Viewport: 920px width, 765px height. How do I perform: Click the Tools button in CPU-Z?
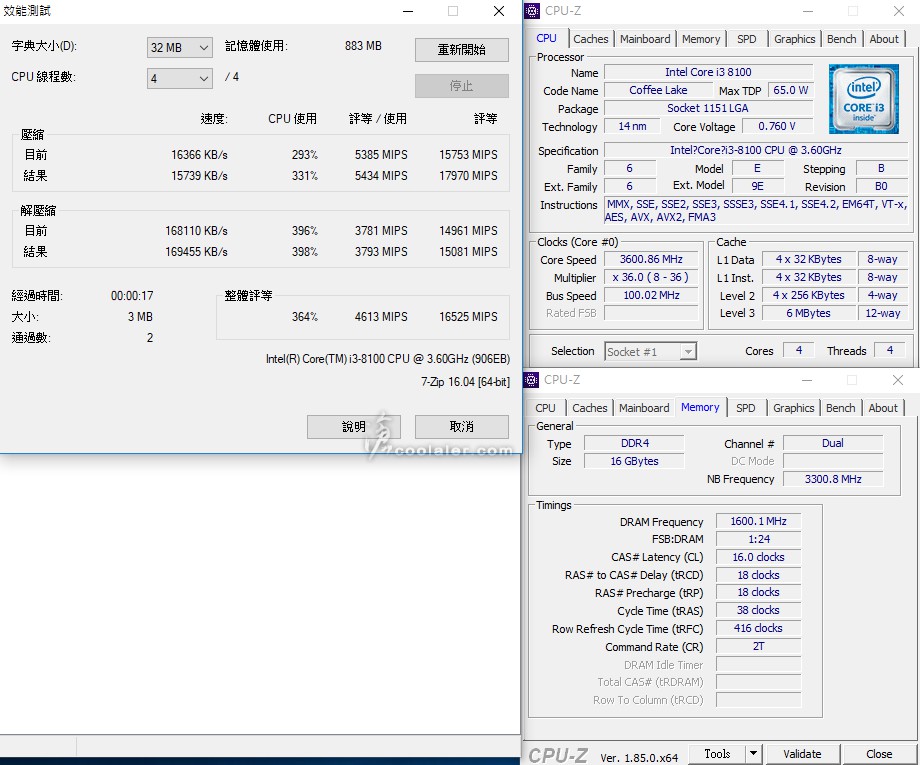(717, 753)
